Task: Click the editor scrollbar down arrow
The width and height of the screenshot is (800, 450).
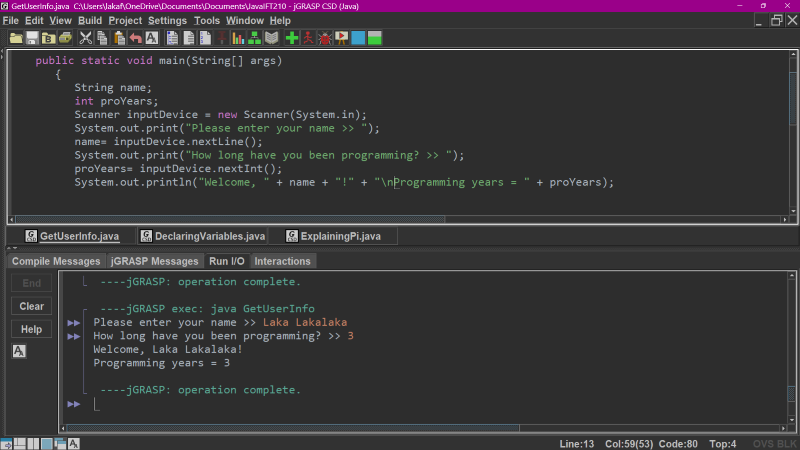Action: click(793, 211)
